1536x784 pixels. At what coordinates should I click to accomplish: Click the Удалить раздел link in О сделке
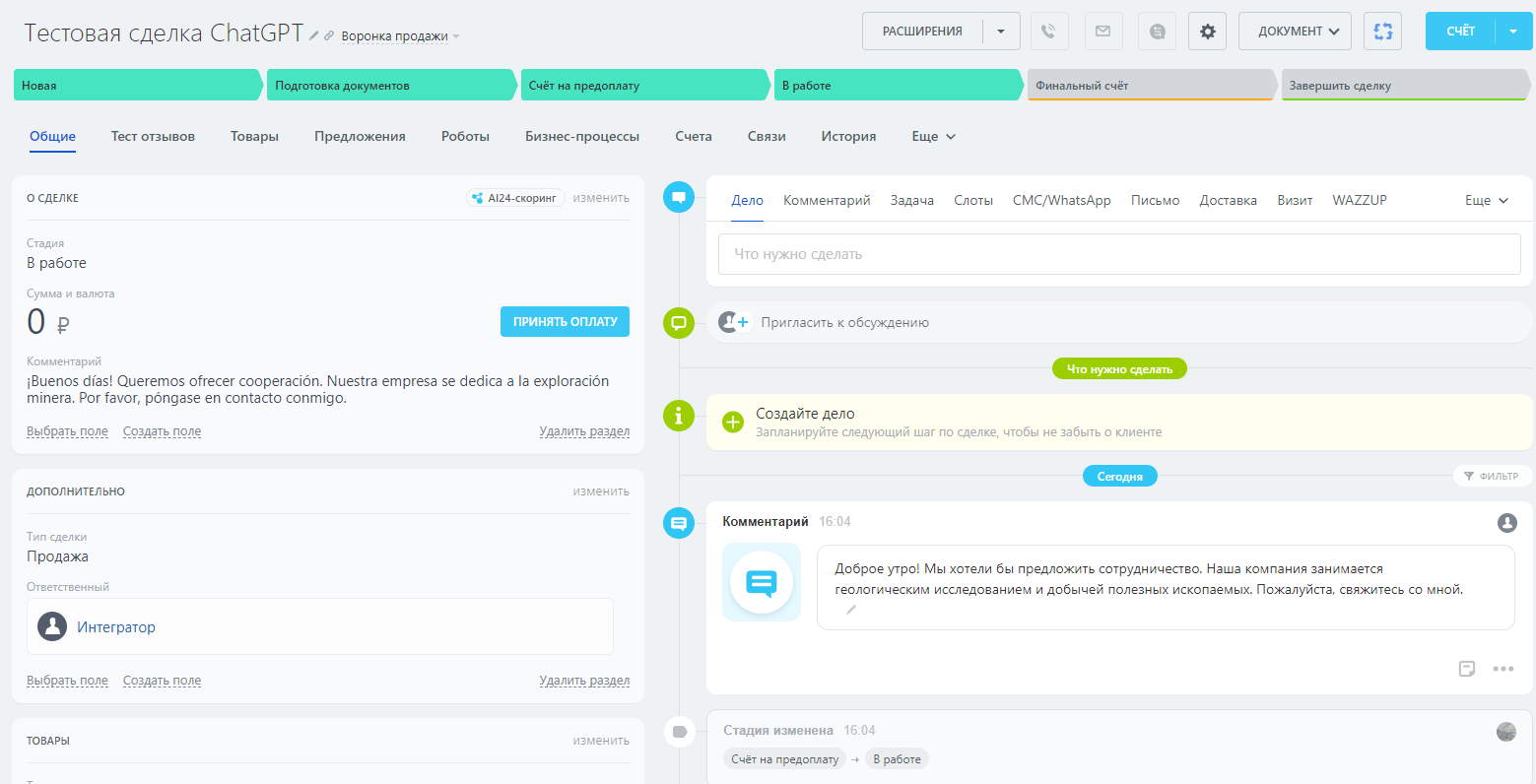coord(584,431)
